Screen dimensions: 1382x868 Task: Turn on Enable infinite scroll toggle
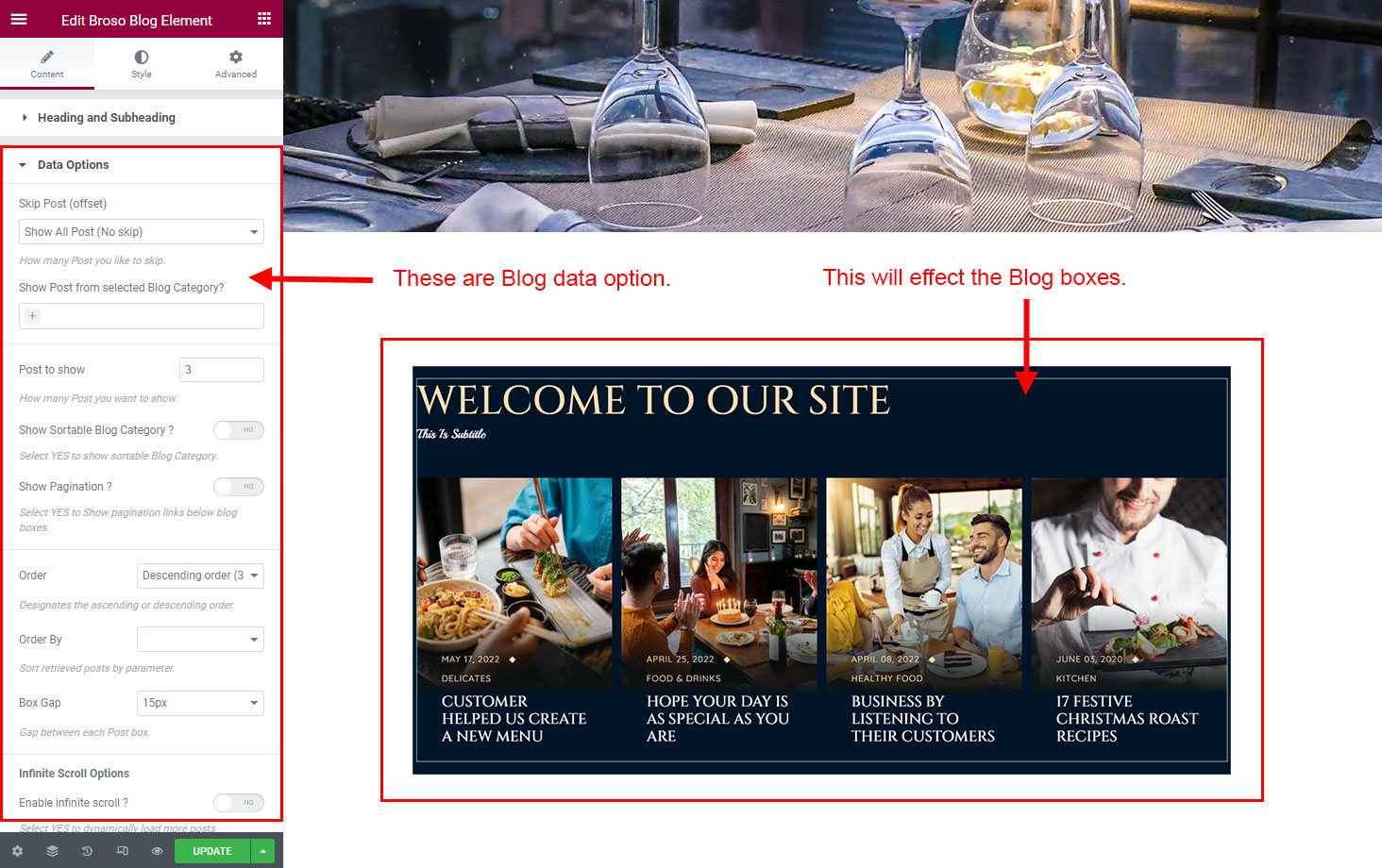(238, 803)
